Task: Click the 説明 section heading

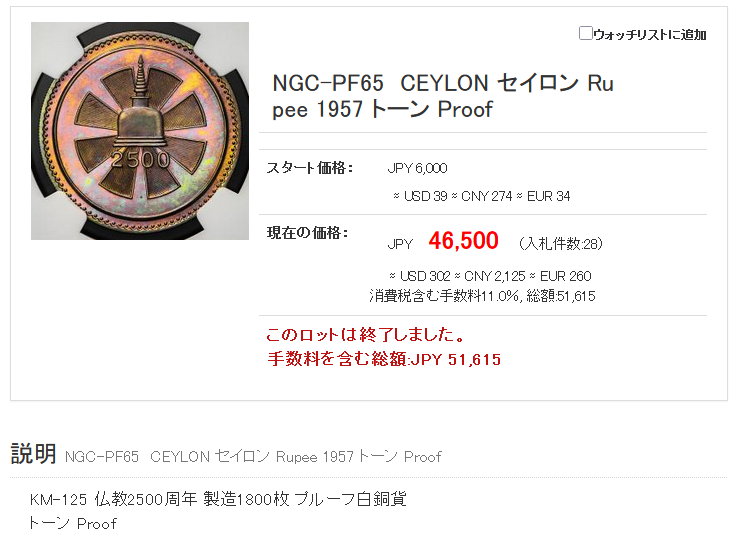Action: pos(33,454)
